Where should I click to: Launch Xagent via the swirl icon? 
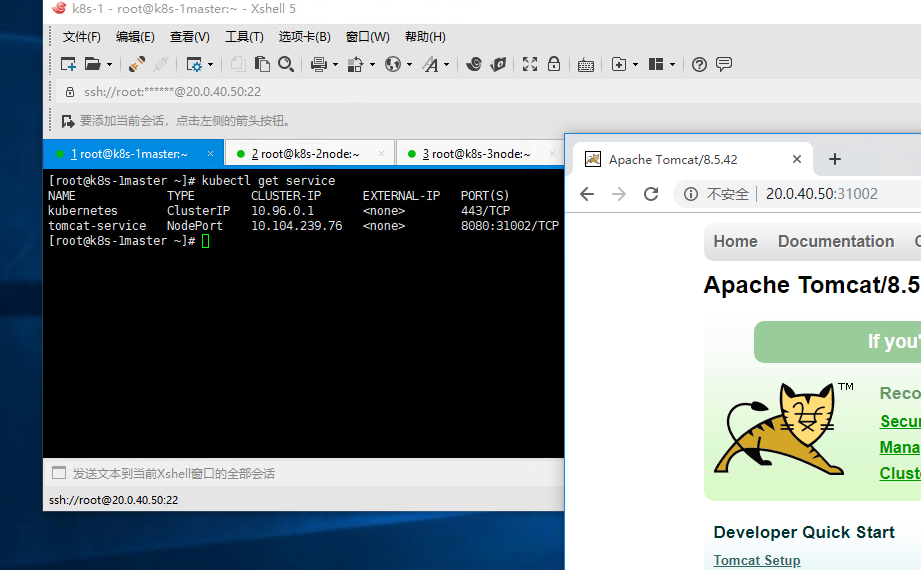474,64
